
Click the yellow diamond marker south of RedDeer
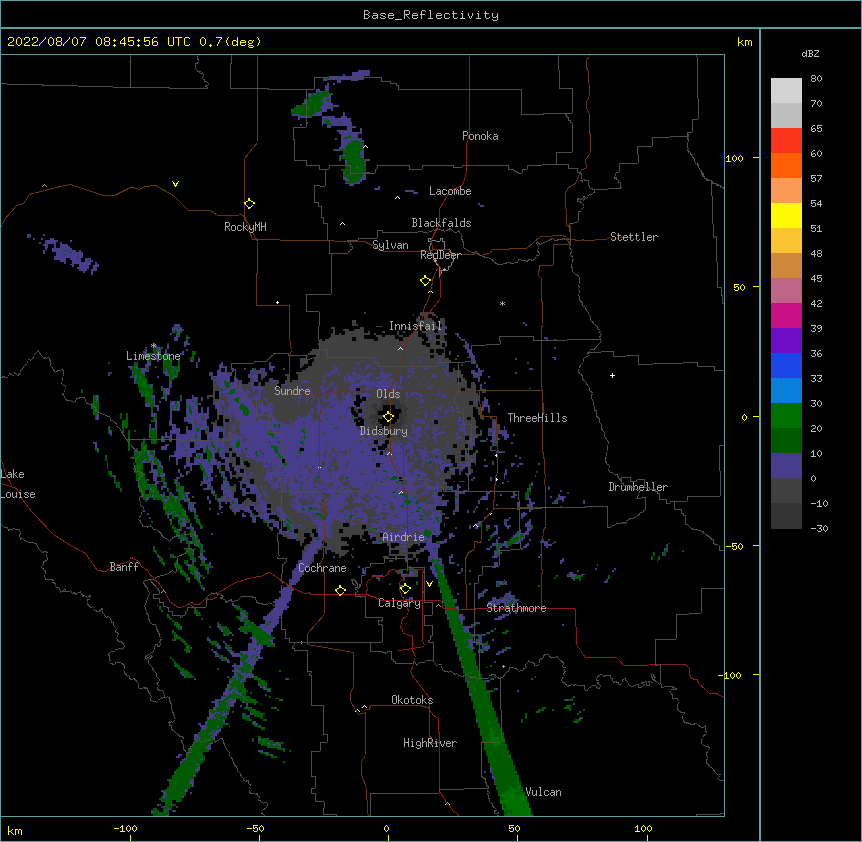426,281
